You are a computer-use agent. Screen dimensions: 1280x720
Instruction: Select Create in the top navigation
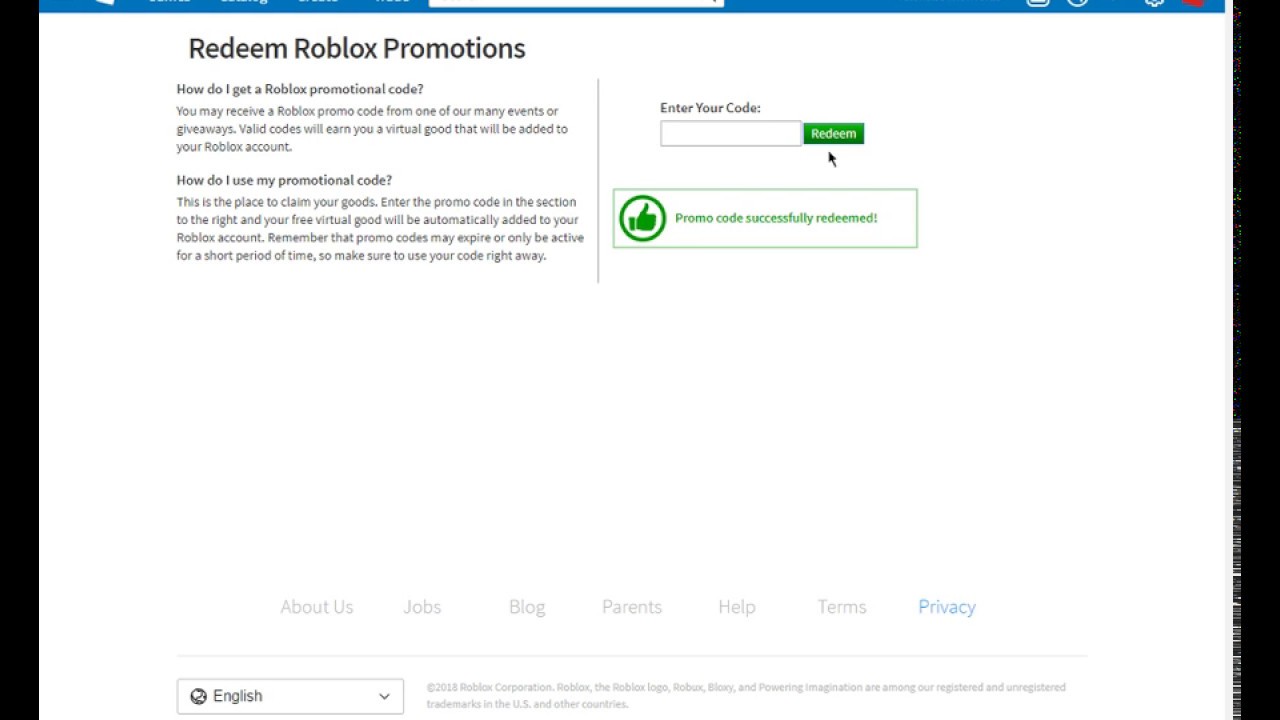tap(318, 2)
